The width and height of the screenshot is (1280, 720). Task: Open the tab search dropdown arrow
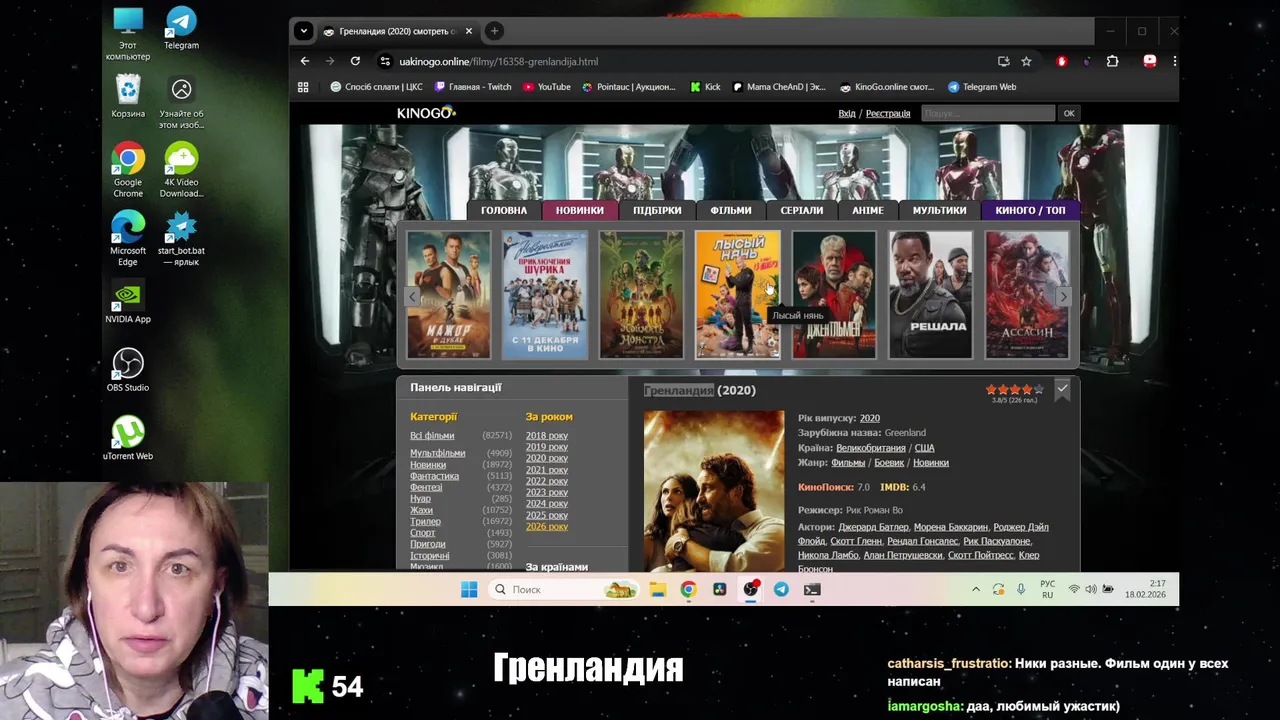click(x=303, y=31)
